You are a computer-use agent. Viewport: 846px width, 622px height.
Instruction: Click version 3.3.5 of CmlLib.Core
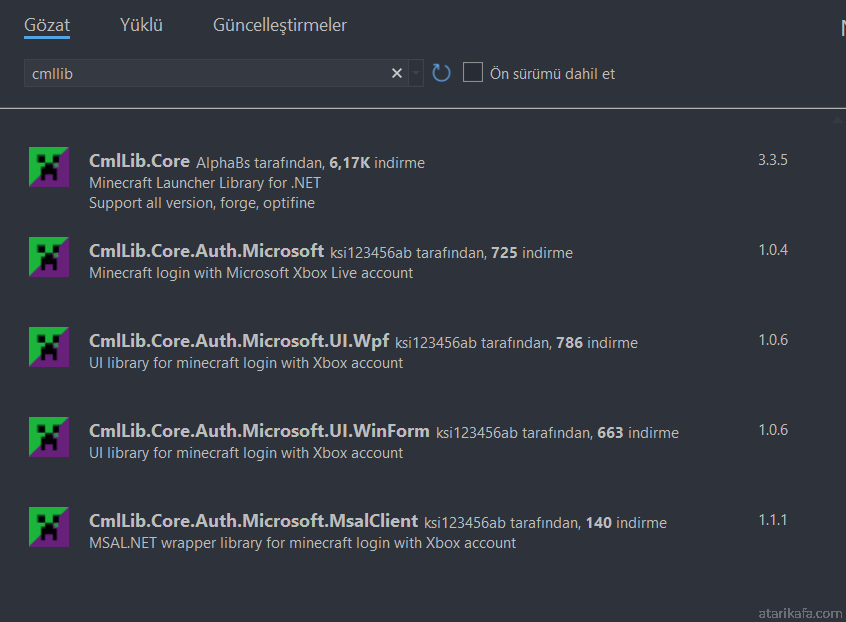coord(773,160)
